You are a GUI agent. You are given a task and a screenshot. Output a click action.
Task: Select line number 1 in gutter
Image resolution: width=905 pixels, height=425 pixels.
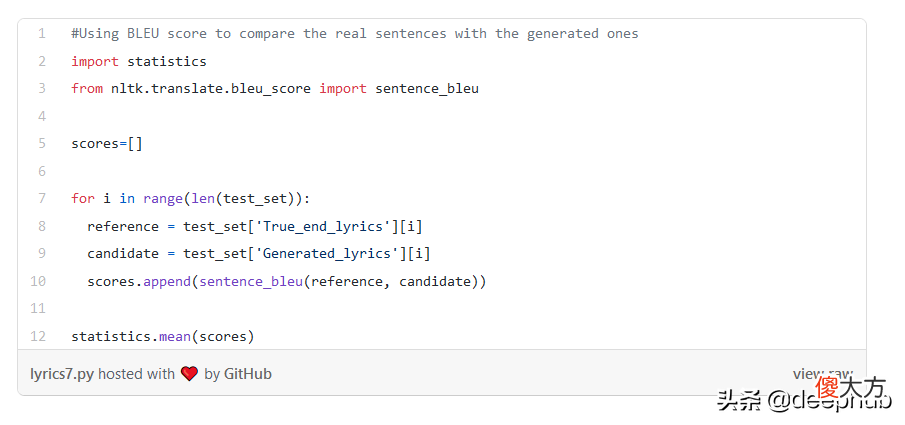point(42,33)
